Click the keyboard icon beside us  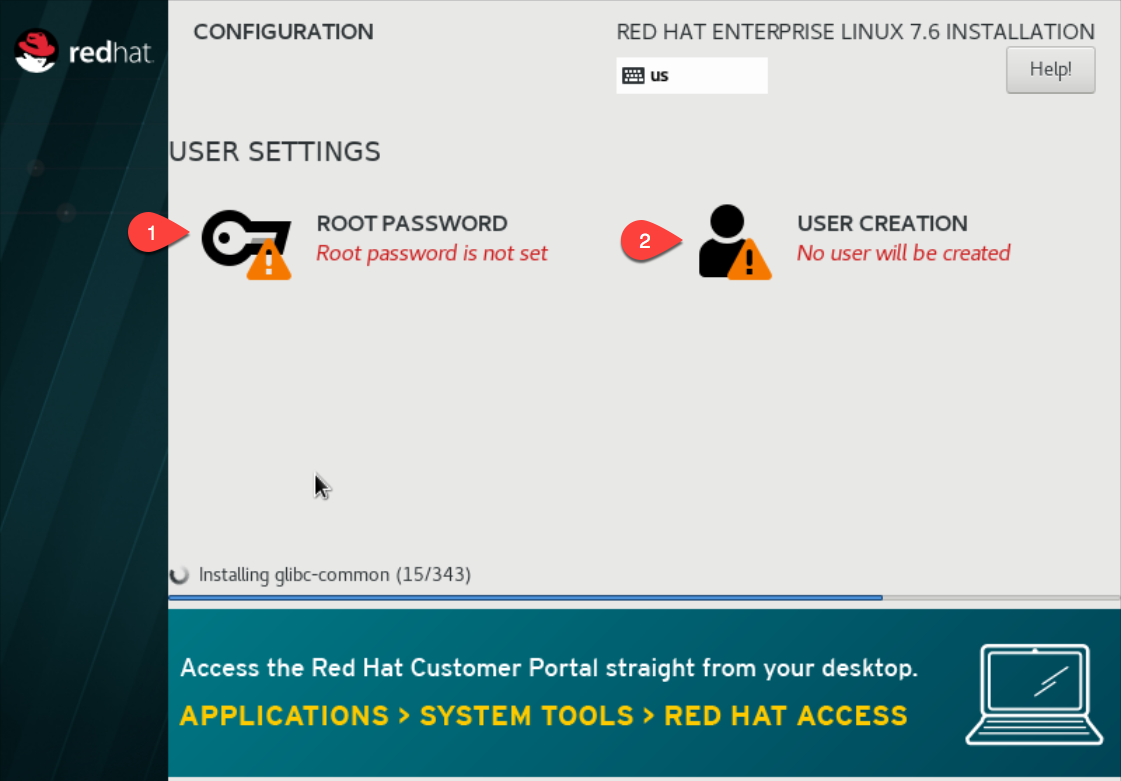633,75
